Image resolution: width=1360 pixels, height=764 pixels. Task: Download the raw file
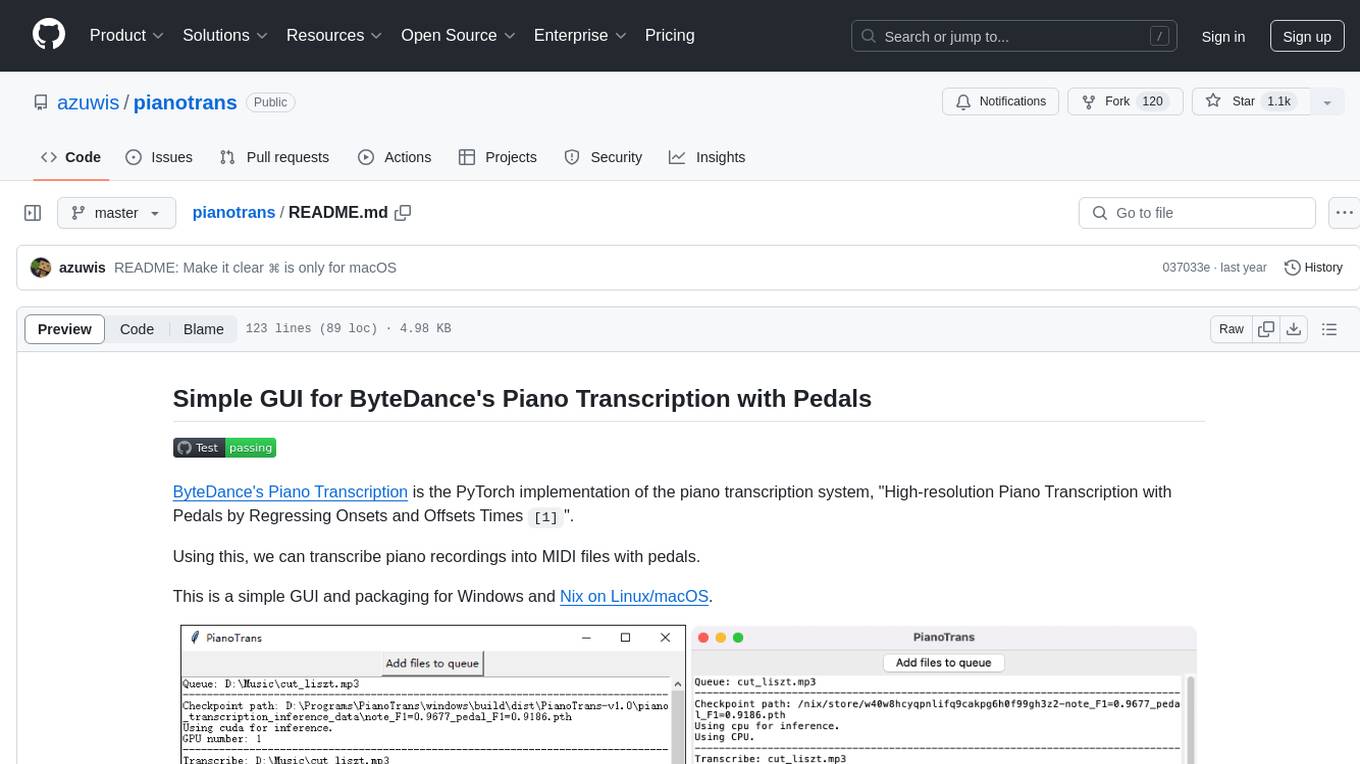(x=1294, y=329)
